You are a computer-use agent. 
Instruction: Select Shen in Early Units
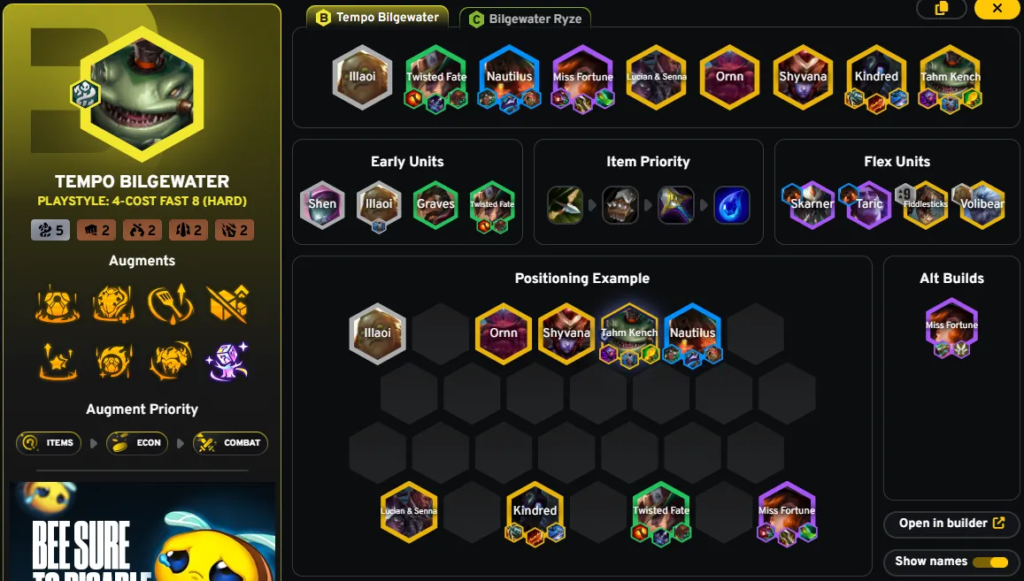[322, 204]
